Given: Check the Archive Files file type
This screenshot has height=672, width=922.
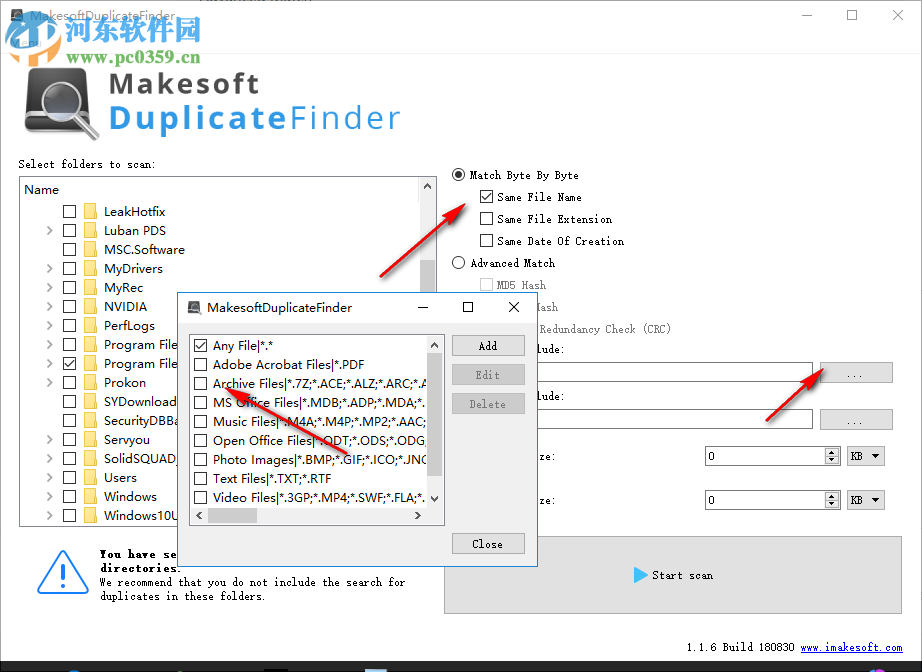Looking at the screenshot, I should pos(201,383).
